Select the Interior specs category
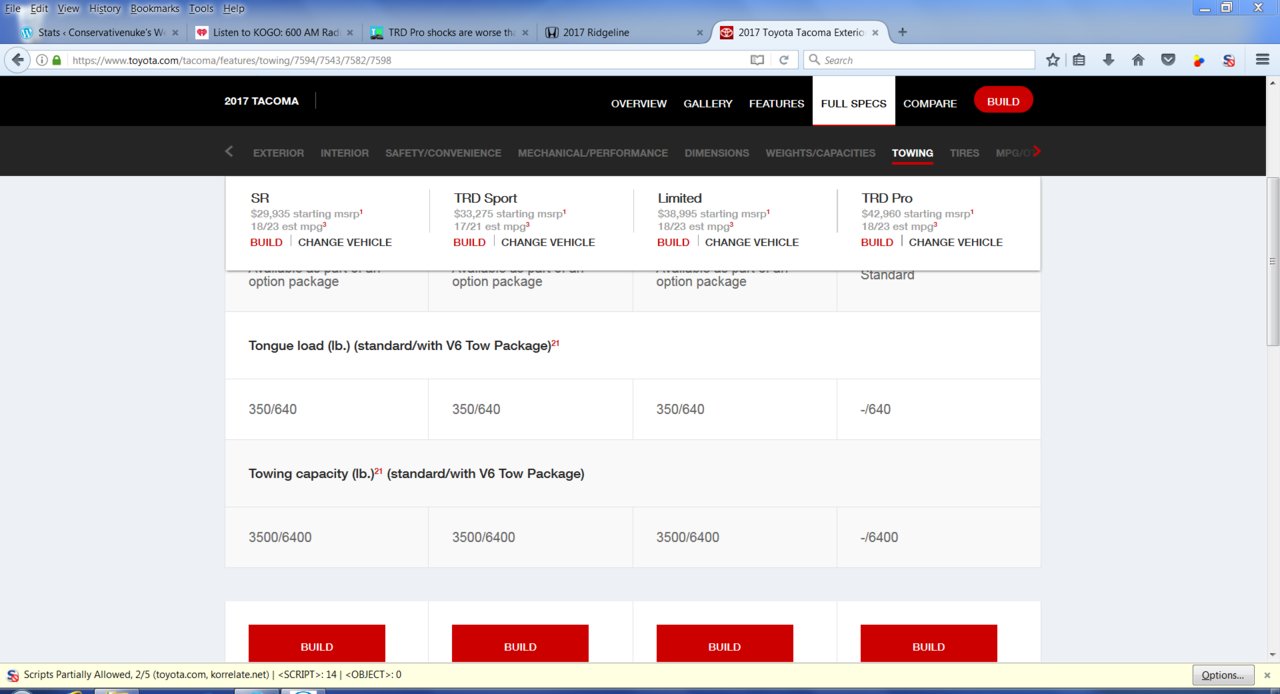 point(345,153)
